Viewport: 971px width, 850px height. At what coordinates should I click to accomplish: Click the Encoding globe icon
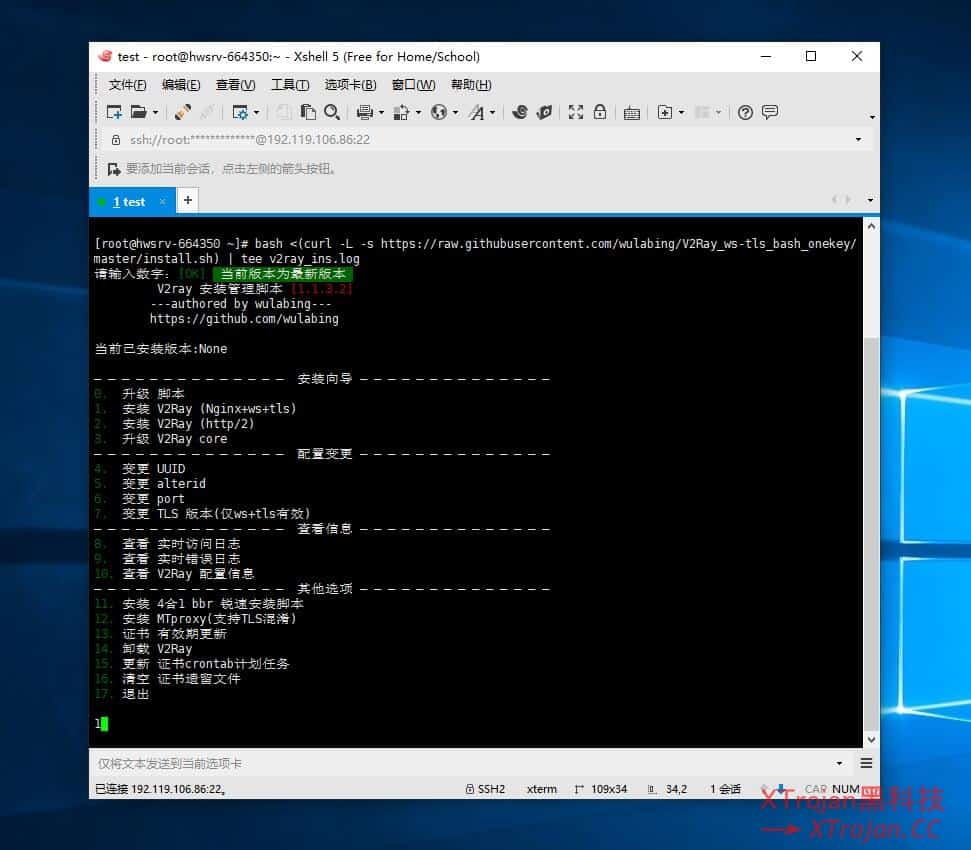coord(438,112)
